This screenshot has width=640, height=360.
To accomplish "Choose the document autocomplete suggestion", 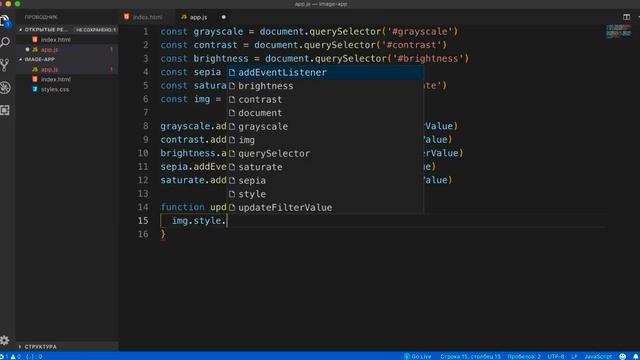I will tap(325, 113).
